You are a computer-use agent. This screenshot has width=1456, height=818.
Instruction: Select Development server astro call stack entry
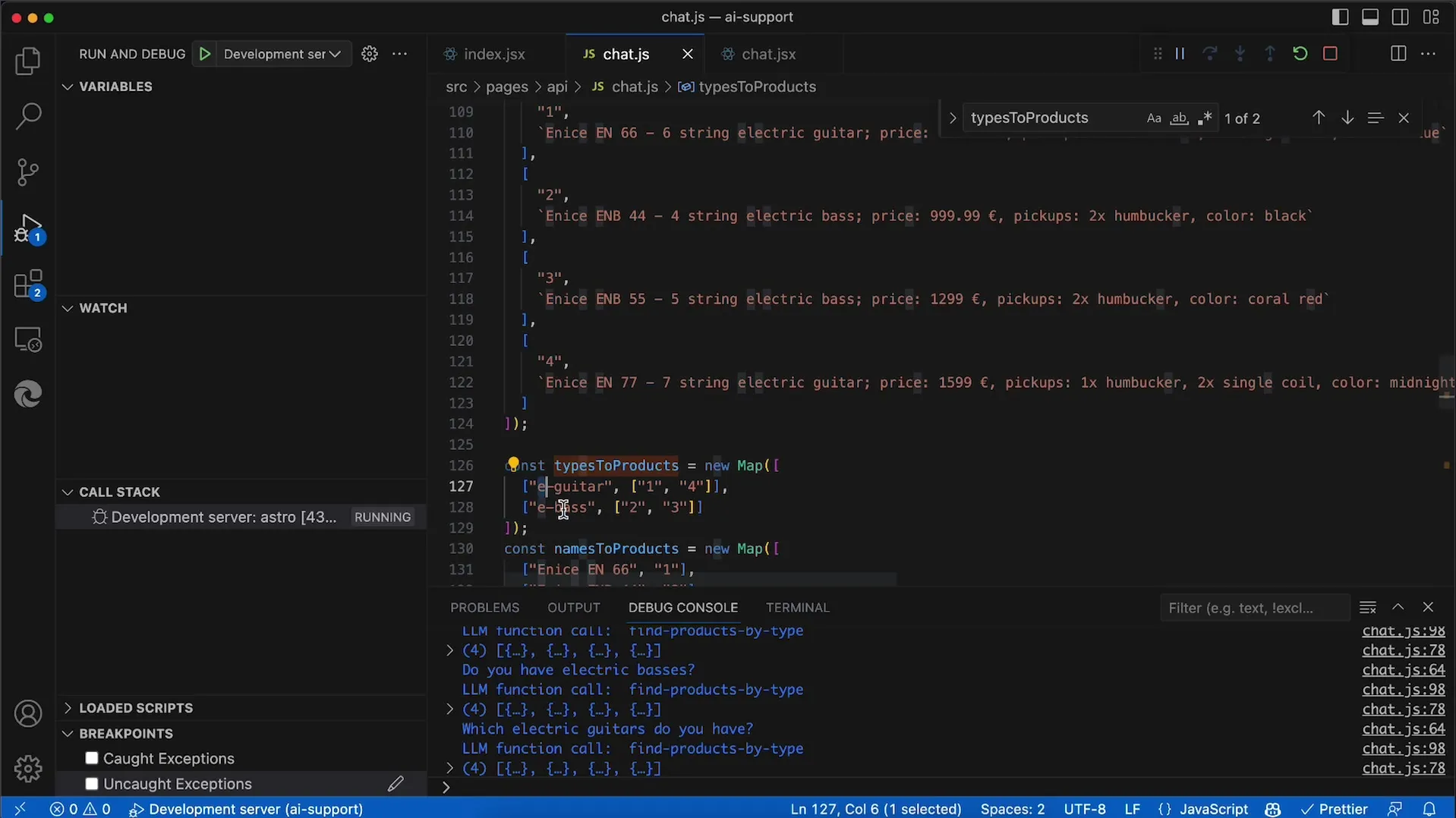(x=241, y=517)
